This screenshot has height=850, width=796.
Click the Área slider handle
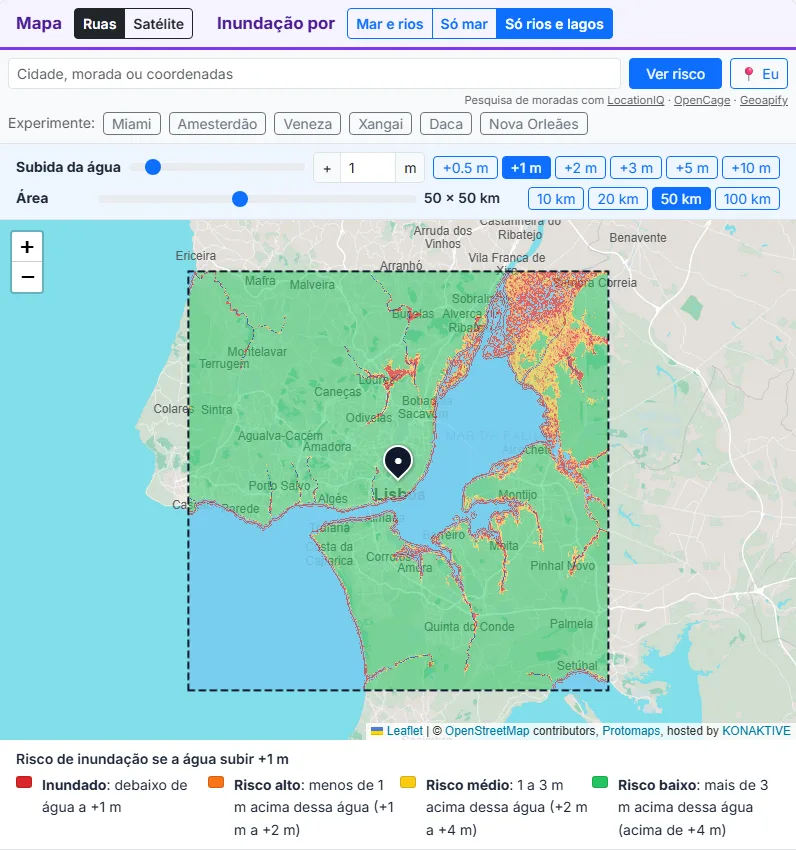[240, 199]
